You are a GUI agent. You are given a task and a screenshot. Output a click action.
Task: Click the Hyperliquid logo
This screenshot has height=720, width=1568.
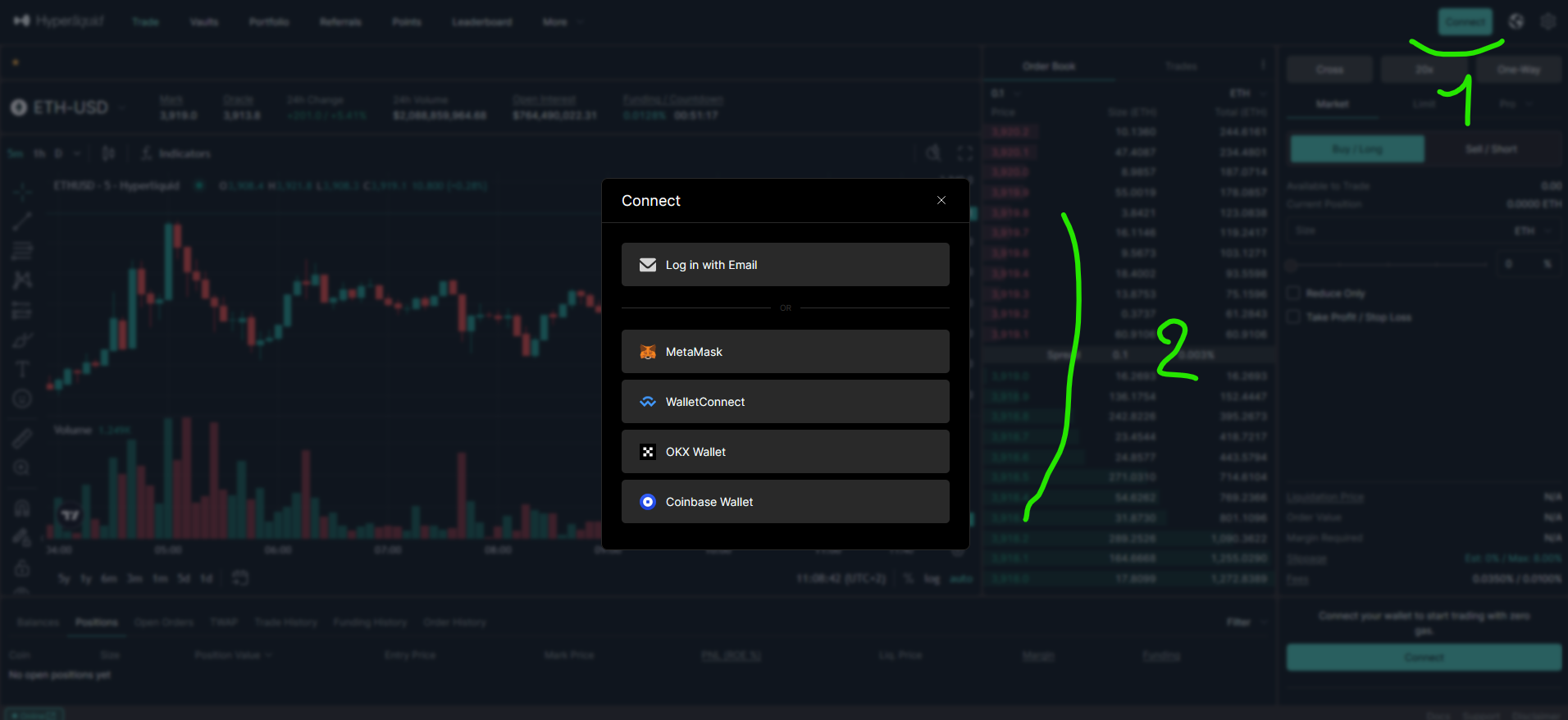coord(58,21)
